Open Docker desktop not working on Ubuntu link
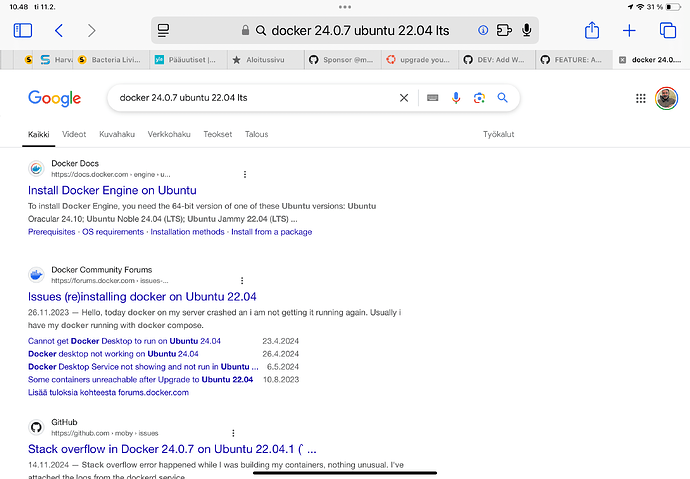Viewport: 690px width, 479px height. [x=113, y=354]
